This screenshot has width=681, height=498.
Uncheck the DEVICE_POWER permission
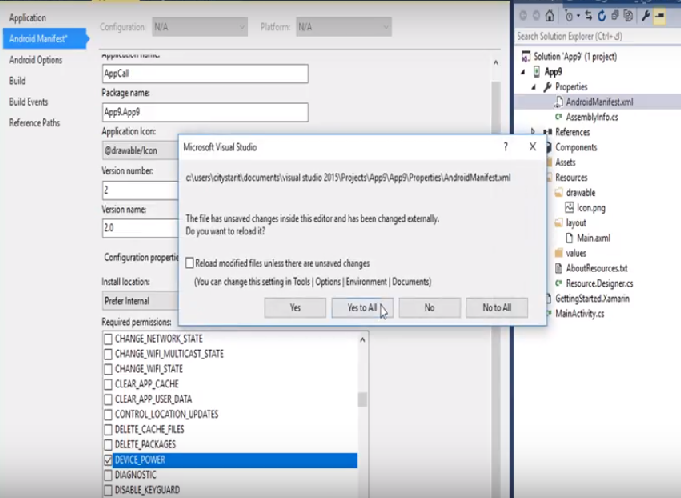click(x=108, y=460)
